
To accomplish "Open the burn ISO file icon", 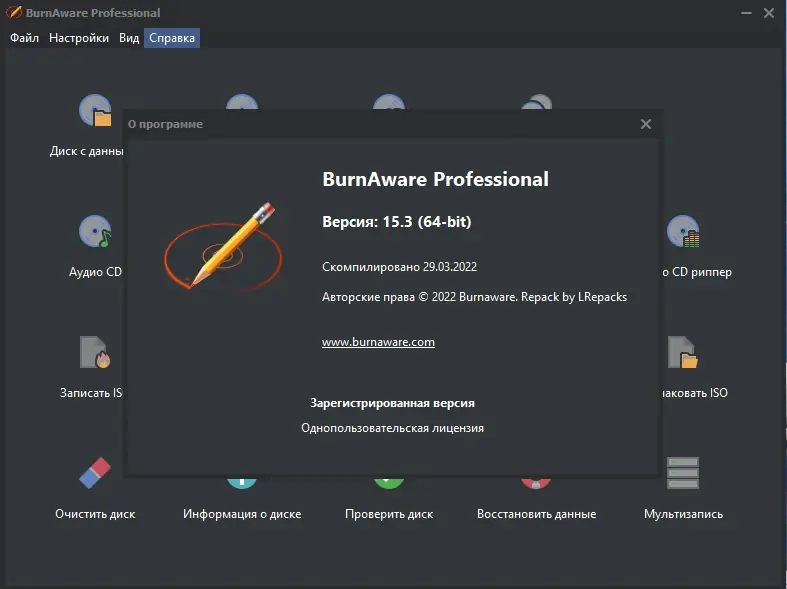I will coord(95,352).
